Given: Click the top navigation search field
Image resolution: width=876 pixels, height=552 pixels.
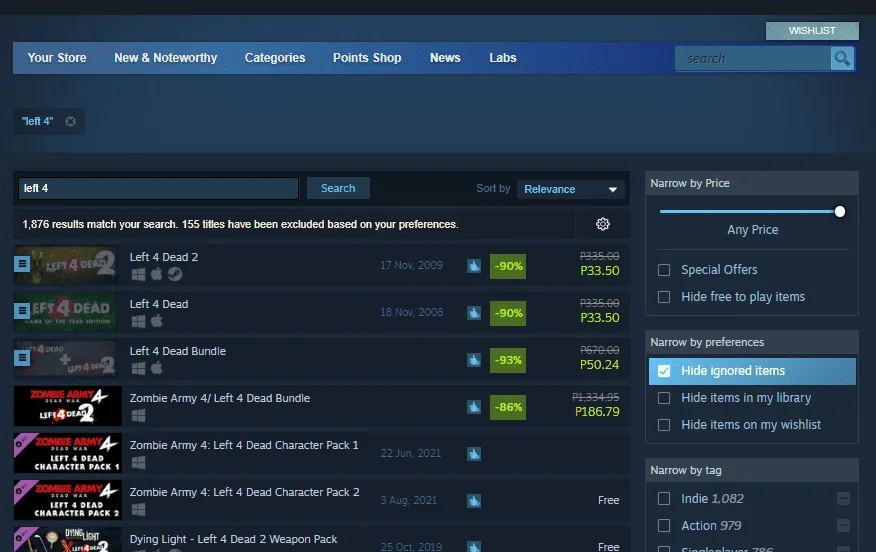Looking at the screenshot, I should [753, 58].
